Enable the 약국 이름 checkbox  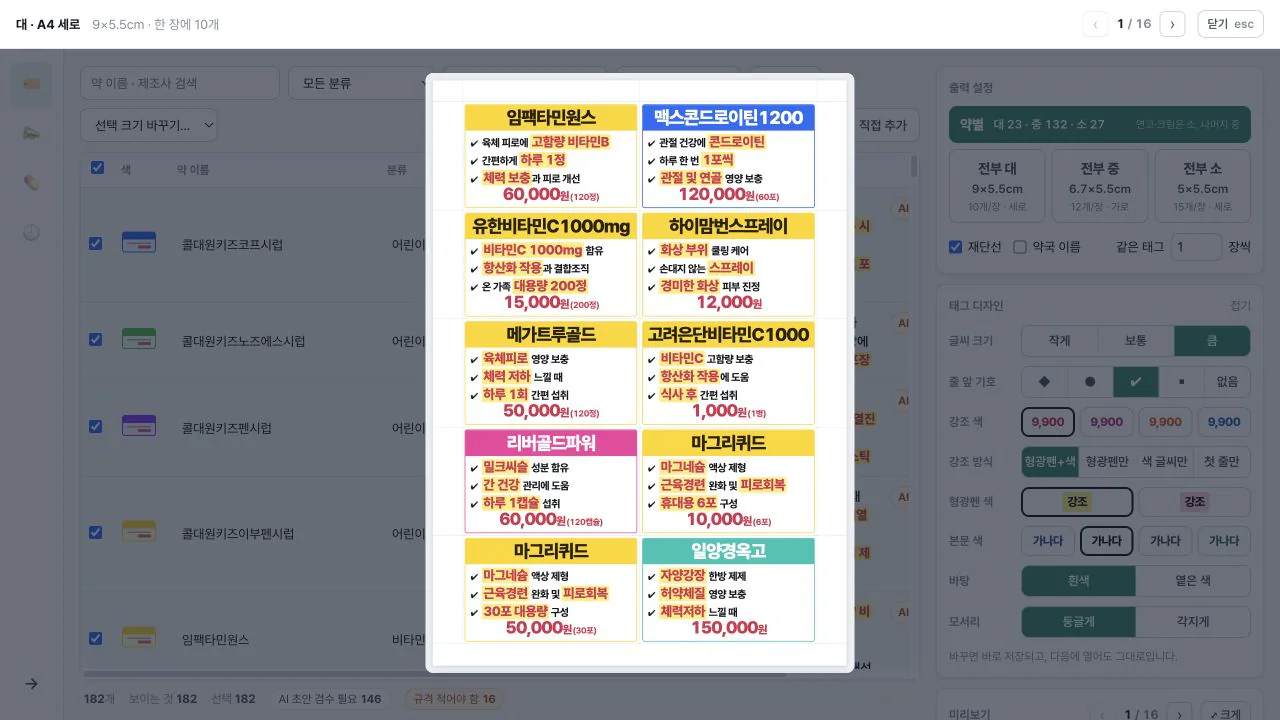[x=1020, y=247]
